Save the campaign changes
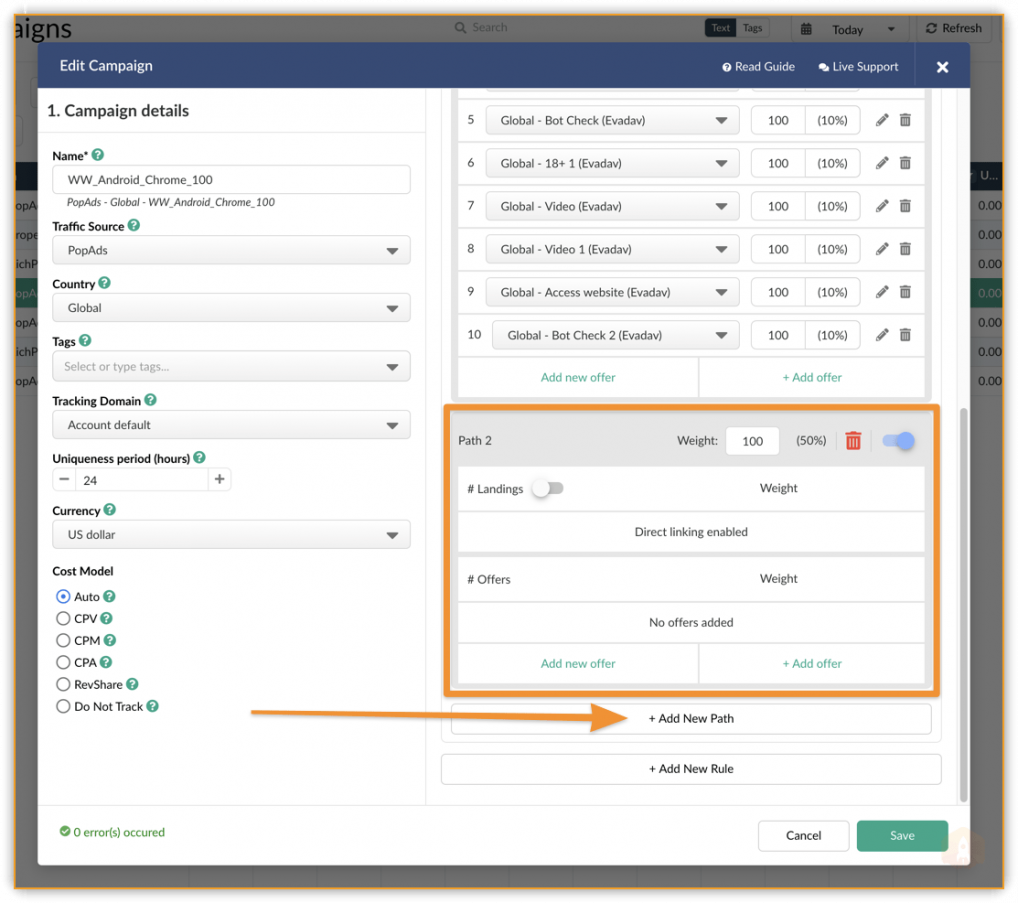 click(901, 836)
